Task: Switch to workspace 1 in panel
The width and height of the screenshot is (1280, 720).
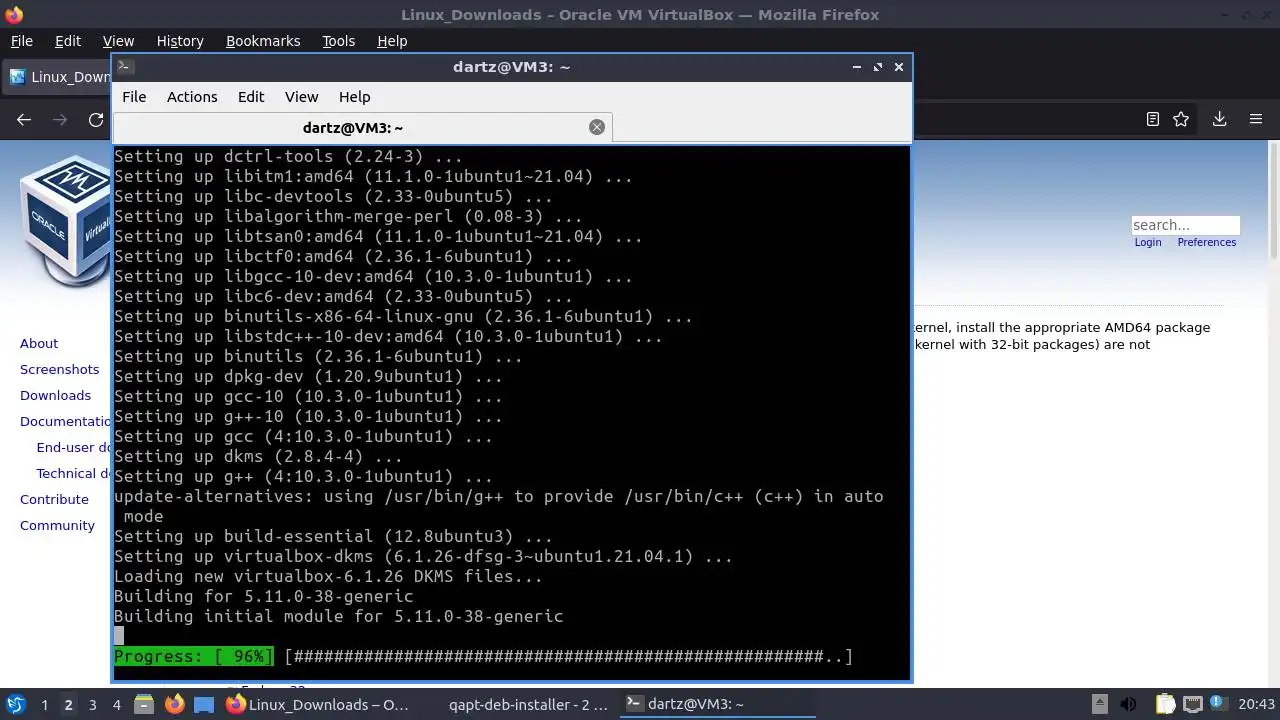Action: [44, 705]
